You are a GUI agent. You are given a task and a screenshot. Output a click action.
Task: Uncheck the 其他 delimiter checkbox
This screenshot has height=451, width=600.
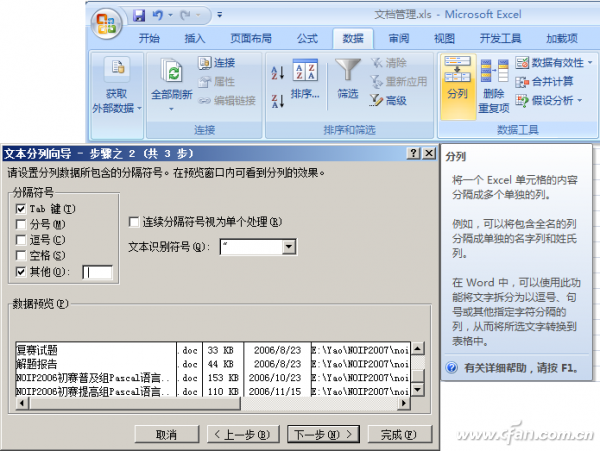tap(21, 272)
